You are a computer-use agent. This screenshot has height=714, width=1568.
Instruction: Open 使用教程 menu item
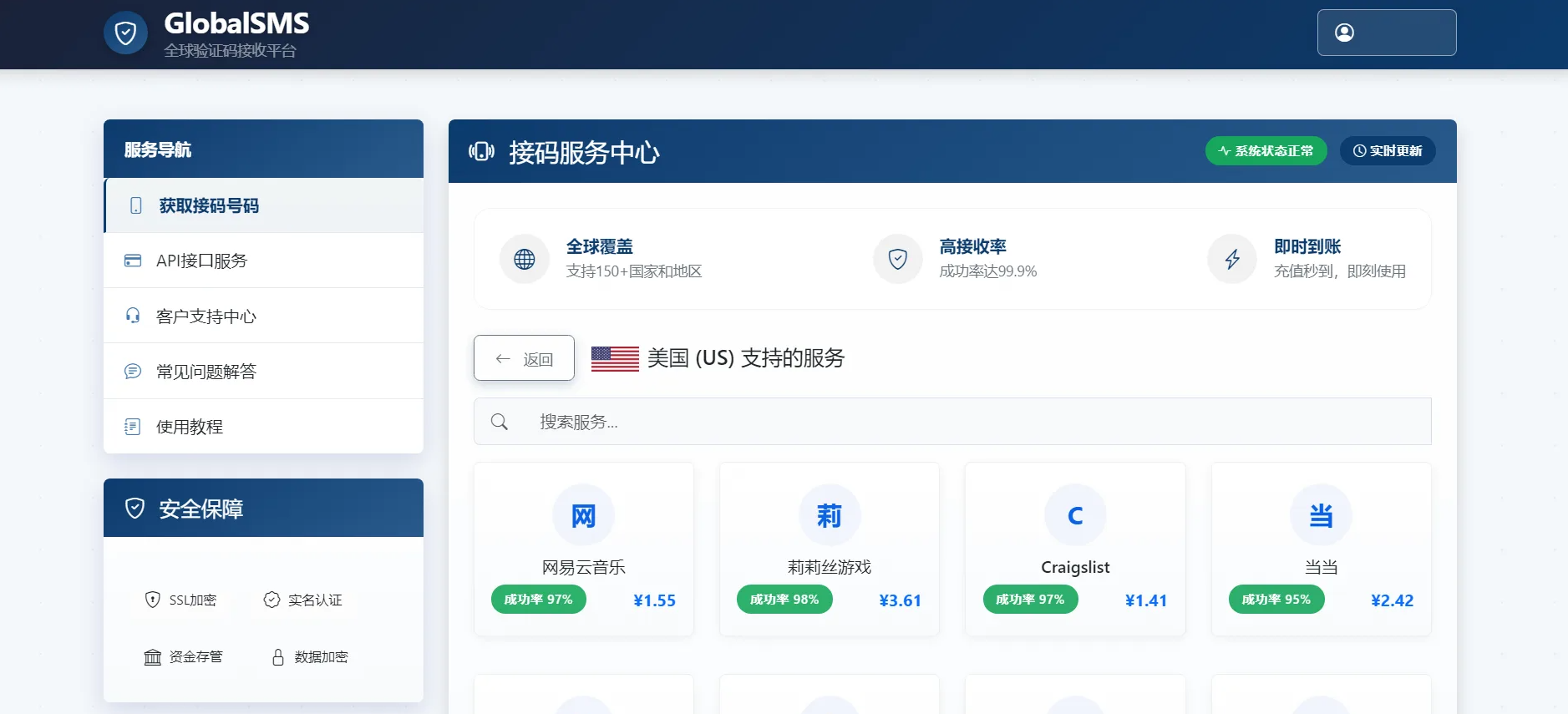click(264, 427)
